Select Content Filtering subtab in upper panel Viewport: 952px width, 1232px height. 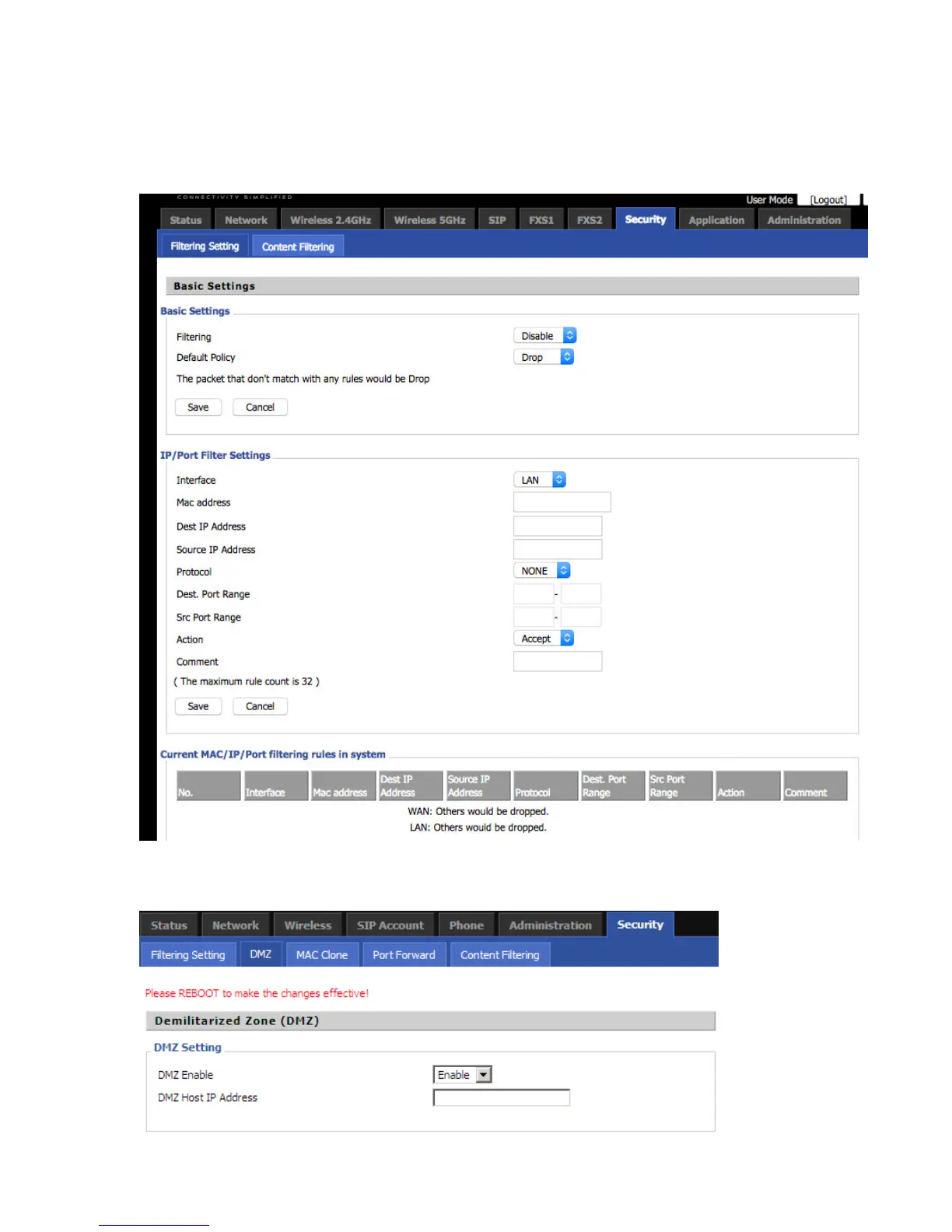(x=298, y=247)
